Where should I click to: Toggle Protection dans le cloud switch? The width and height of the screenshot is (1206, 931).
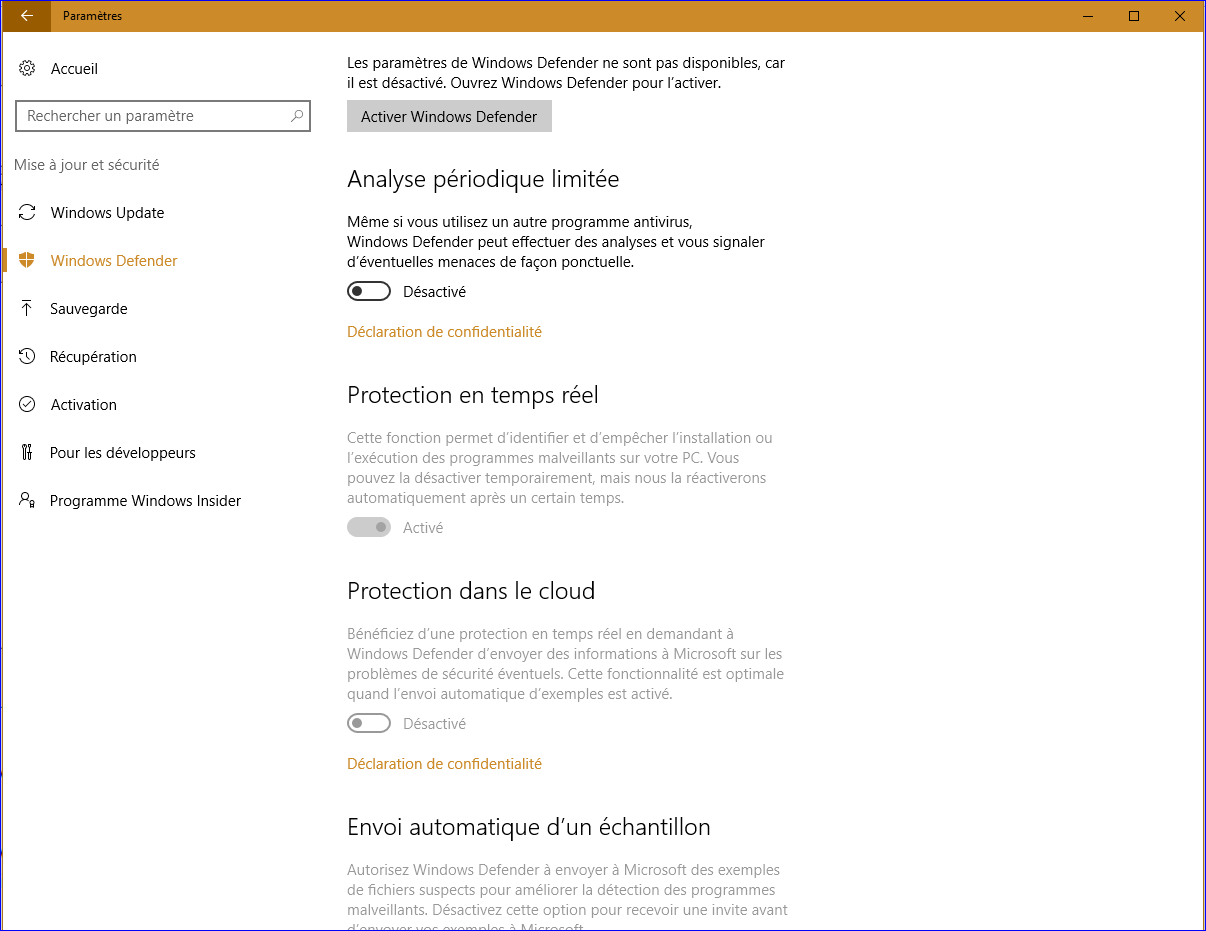pos(369,723)
